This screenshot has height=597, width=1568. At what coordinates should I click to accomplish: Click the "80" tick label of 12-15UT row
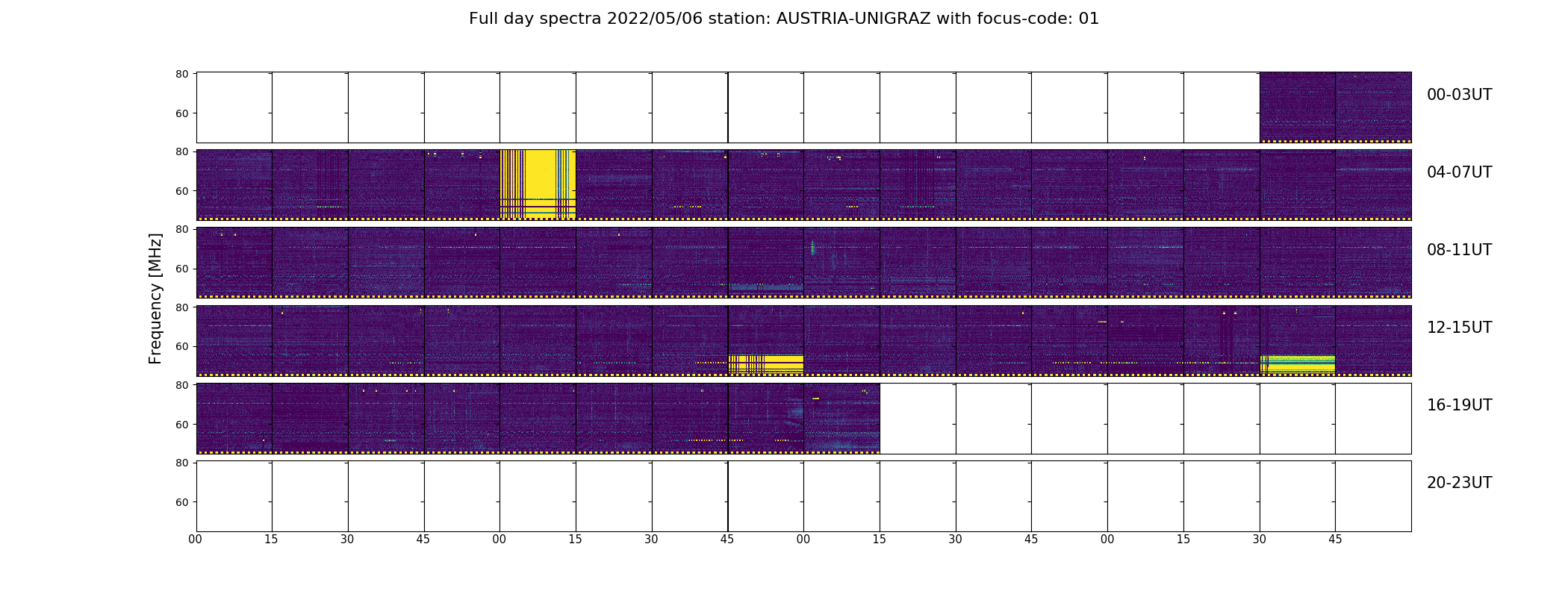click(x=181, y=307)
